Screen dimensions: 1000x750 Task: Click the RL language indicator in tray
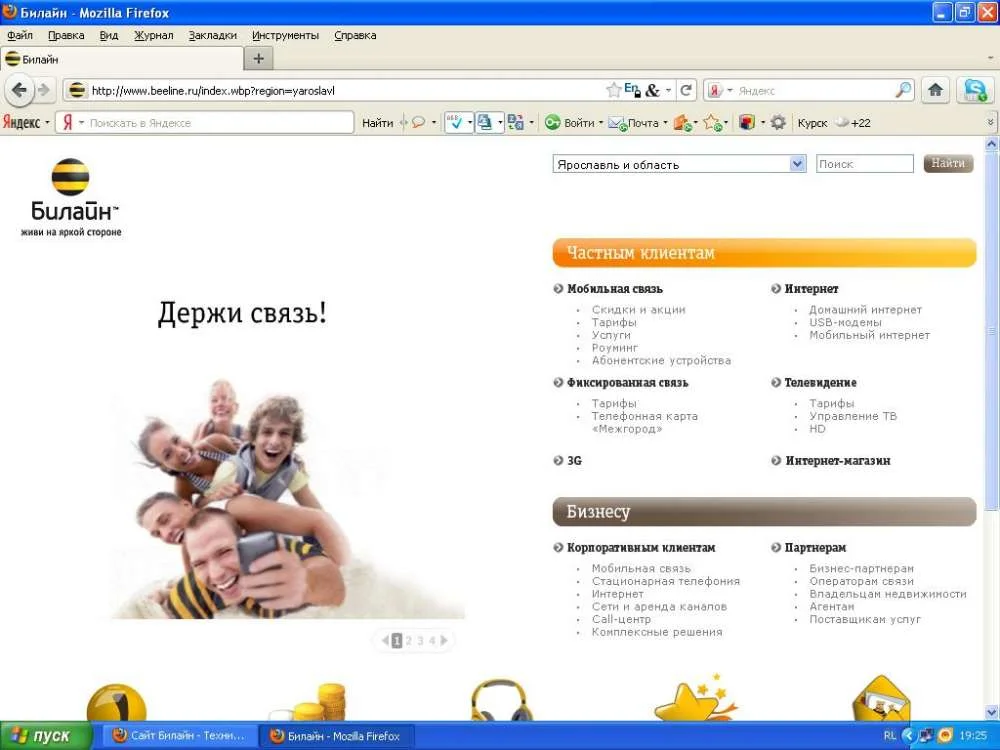890,736
